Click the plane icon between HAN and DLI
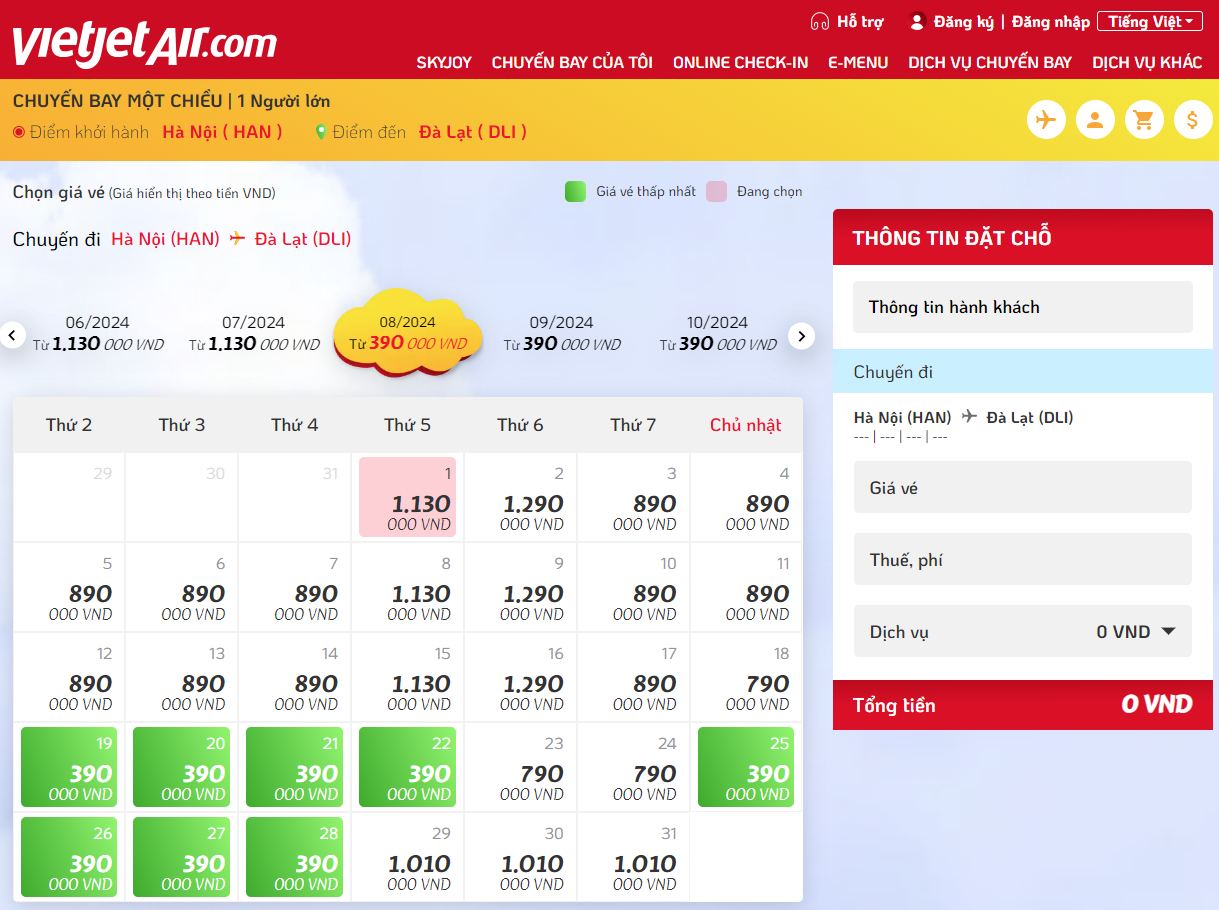Screen dimensions: 1219x910 (236, 239)
